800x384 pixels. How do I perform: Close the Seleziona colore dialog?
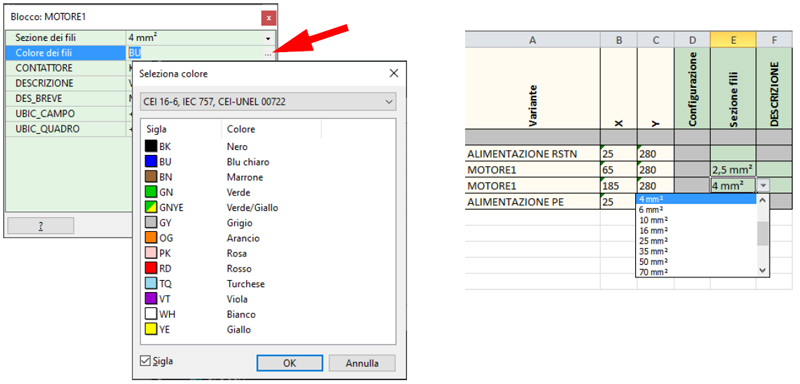[x=393, y=73]
